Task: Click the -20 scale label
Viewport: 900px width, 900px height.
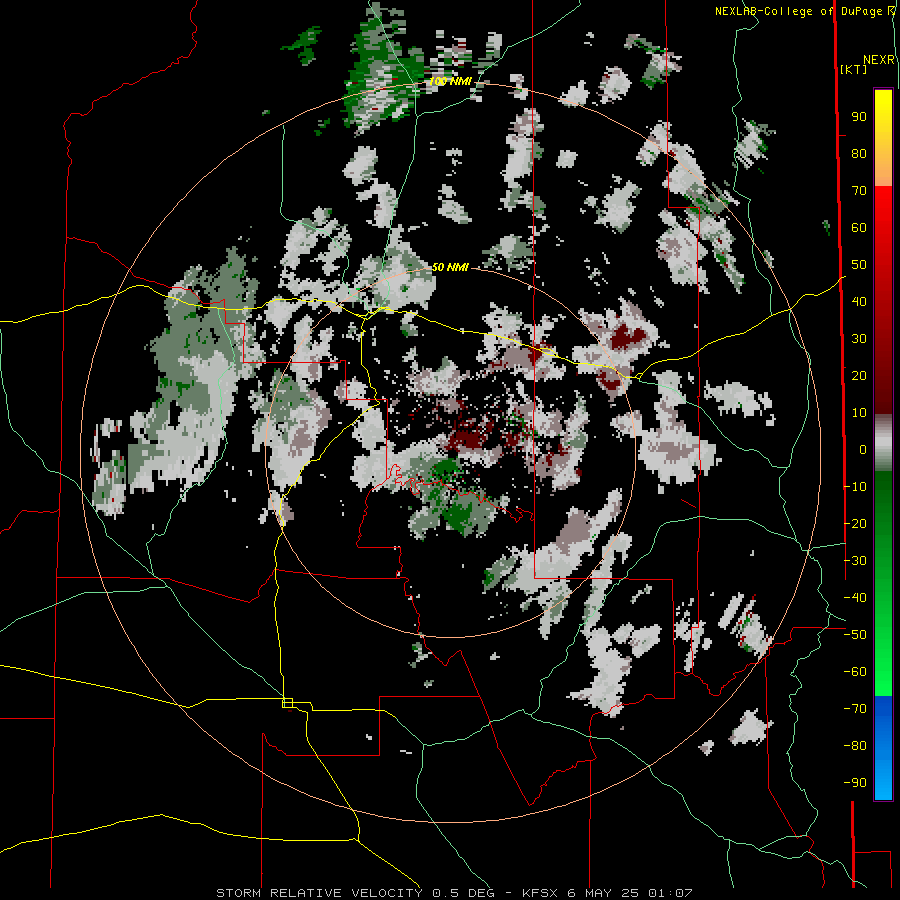Action: pos(855,523)
